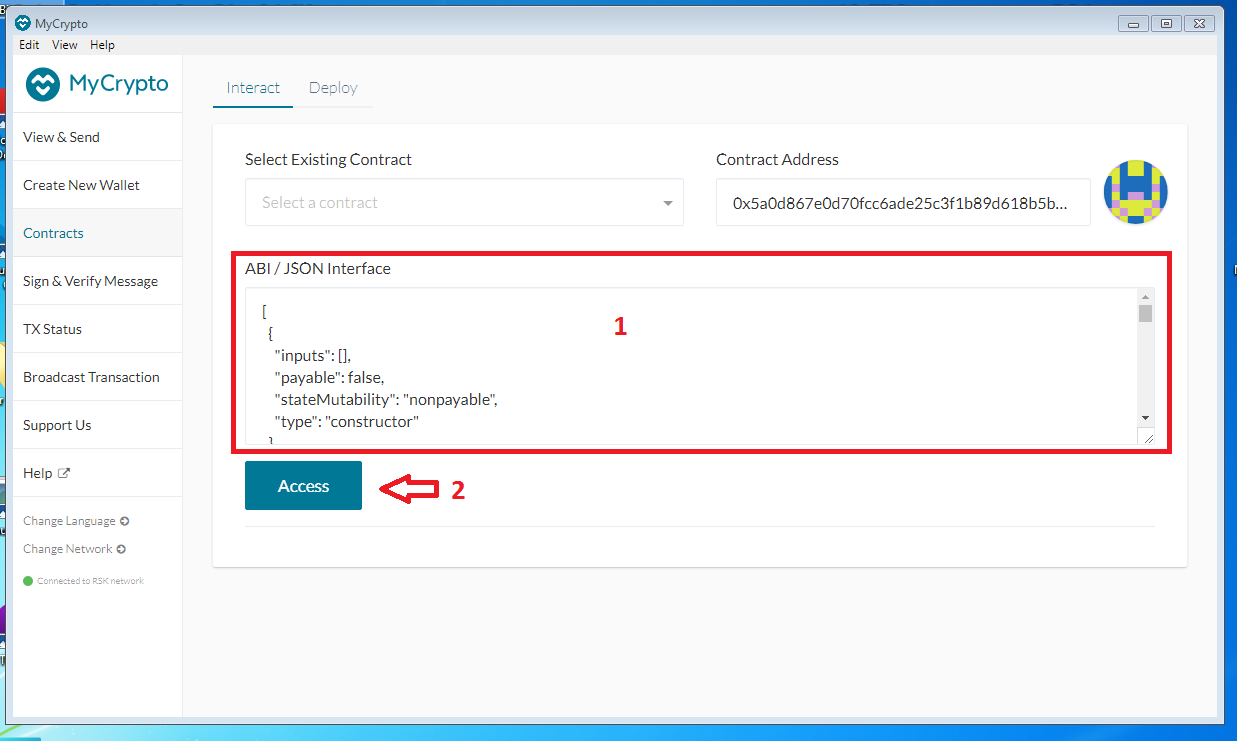The image size is (1237, 741).
Task: Switch to the Deploy tab
Action: tap(333, 88)
